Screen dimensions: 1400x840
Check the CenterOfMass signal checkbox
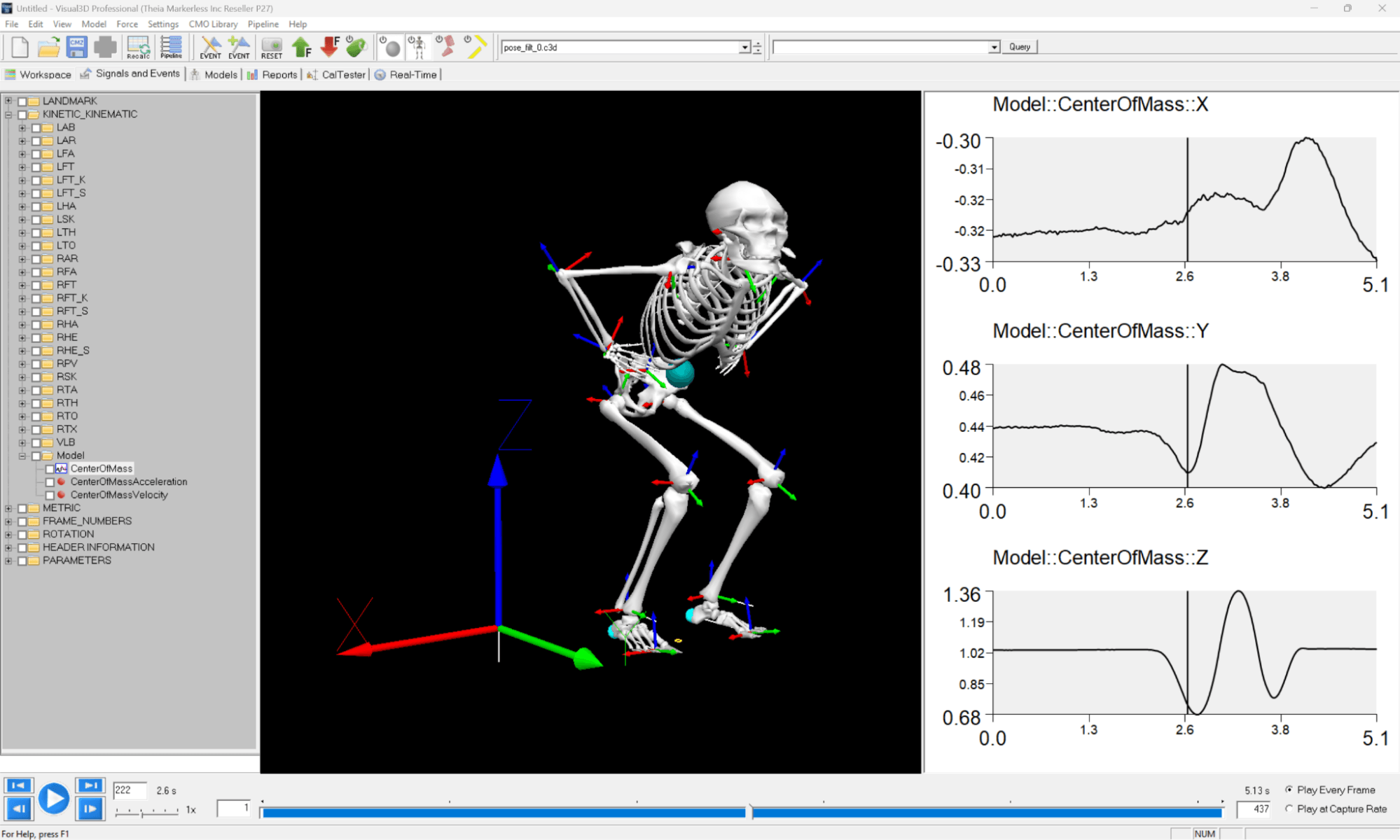(x=50, y=469)
